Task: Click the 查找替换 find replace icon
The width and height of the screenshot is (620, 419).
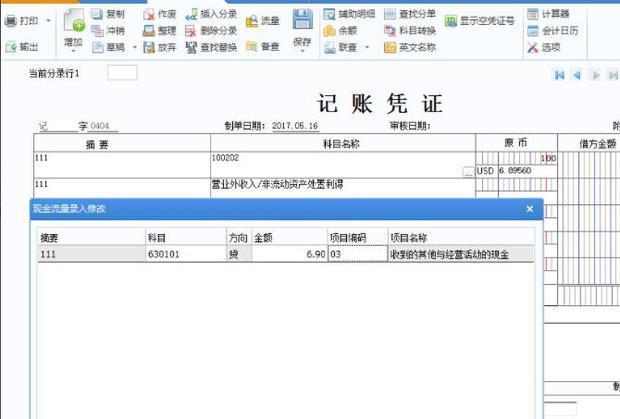Action: pyautogui.click(x=191, y=47)
